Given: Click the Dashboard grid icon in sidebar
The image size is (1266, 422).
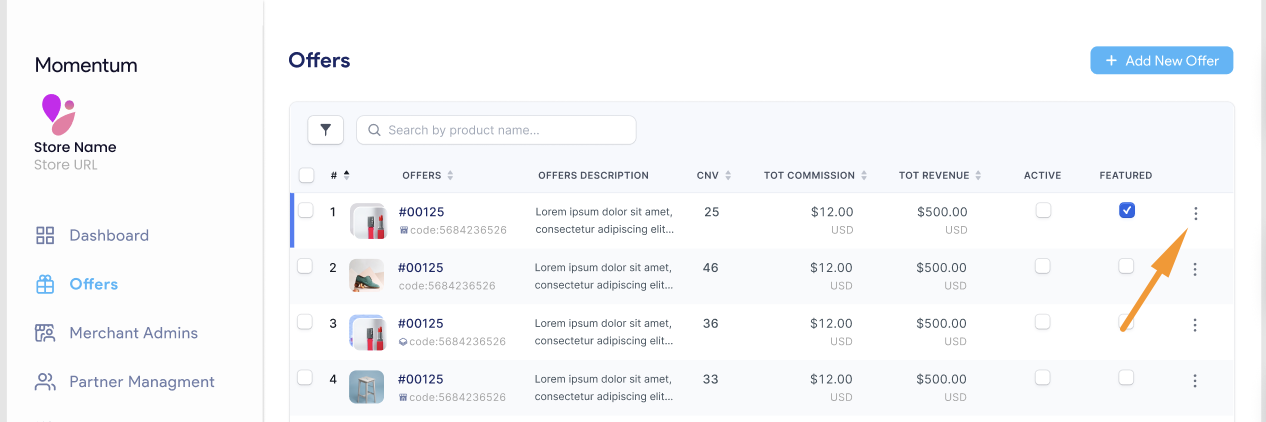Looking at the screenshot, I should [x=45, y=236].
